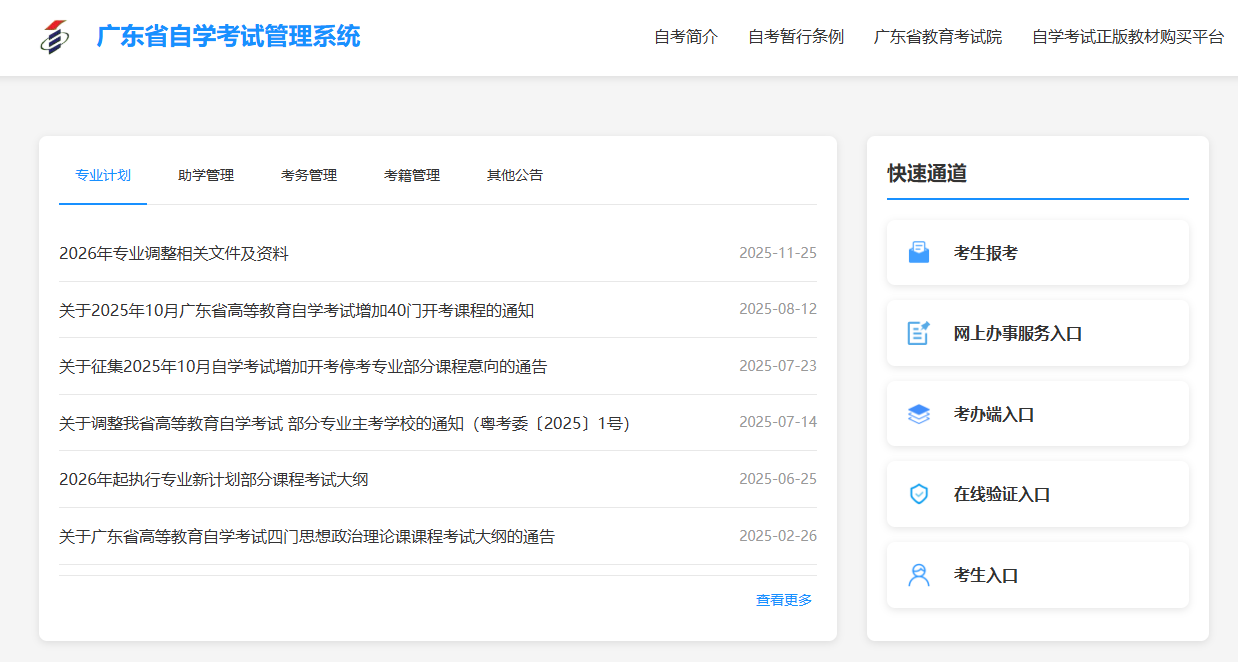Open the notice about 增加40门开考课程
The image size is (1238, 662).
click(296, 311)
